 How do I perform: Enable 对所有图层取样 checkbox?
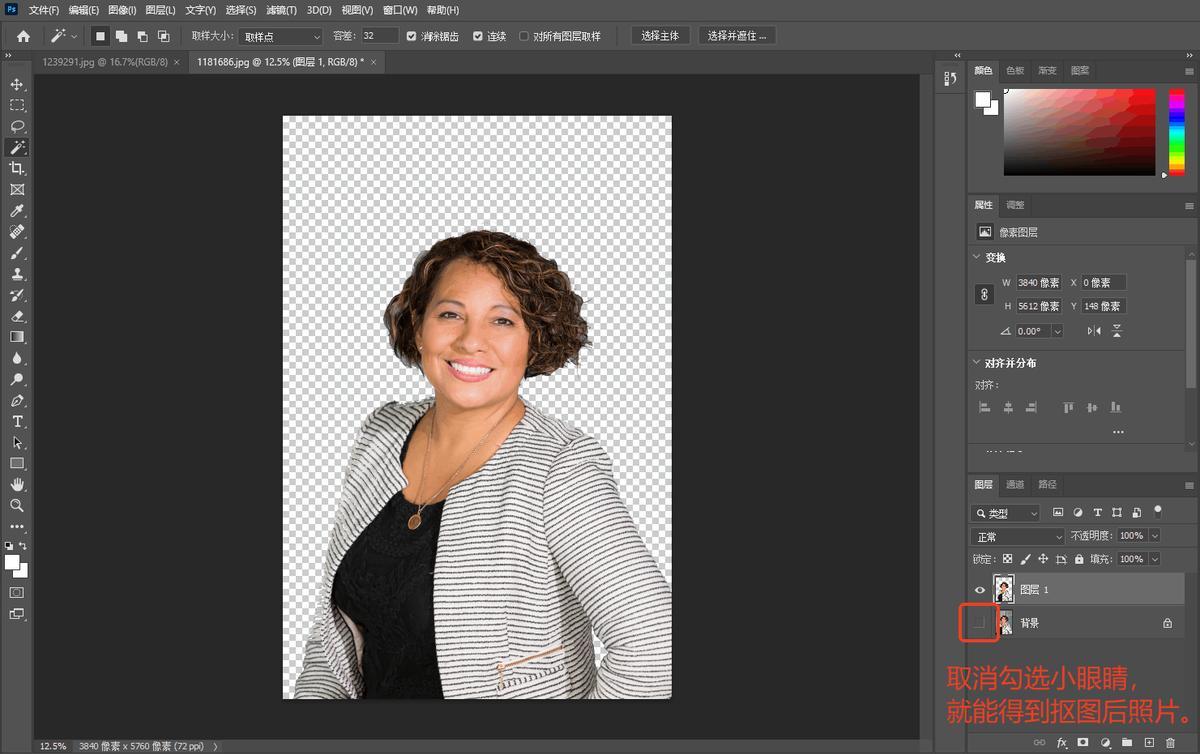[x=524, y=36]
